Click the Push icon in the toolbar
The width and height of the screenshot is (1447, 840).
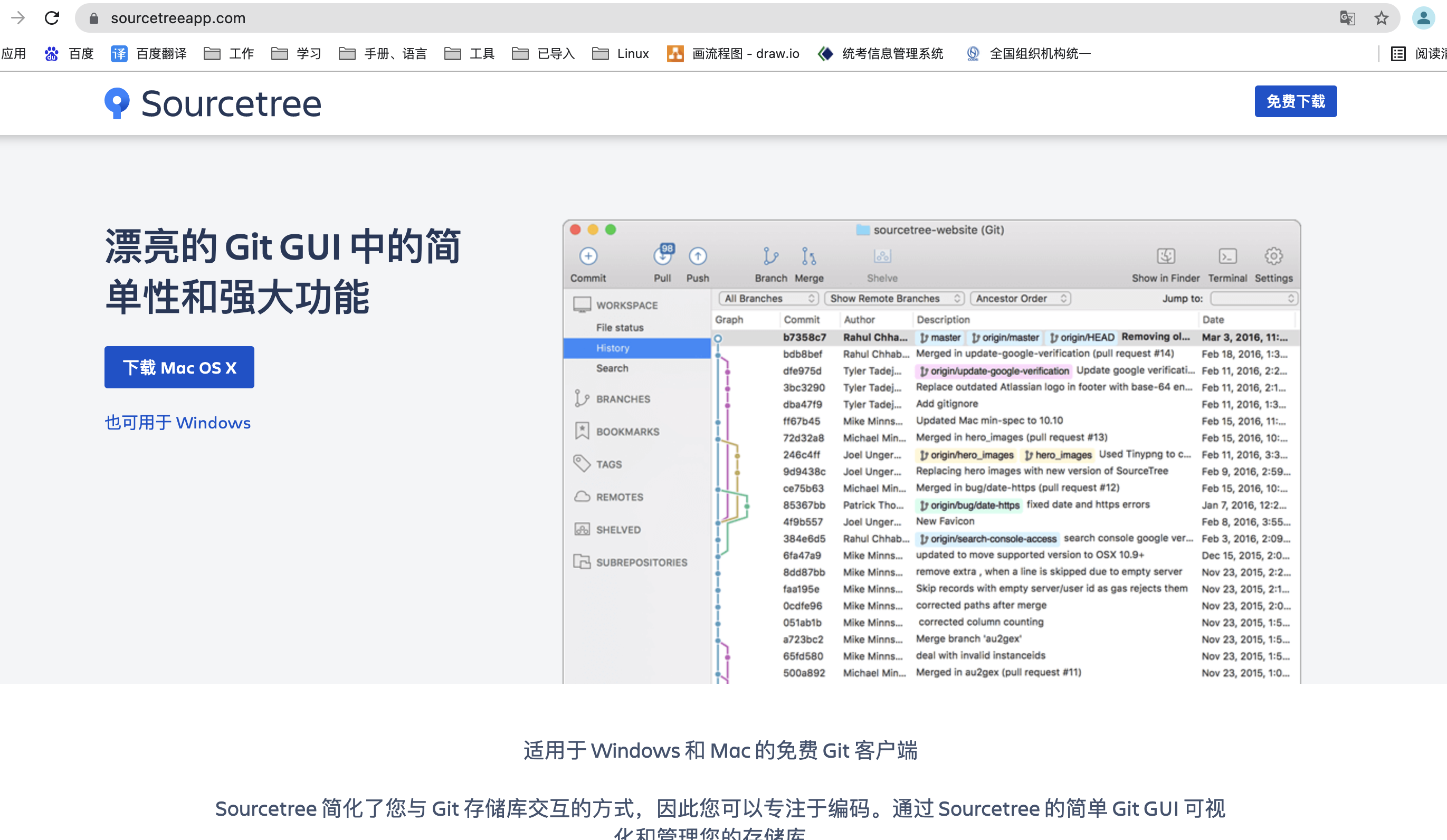[698, 256]
